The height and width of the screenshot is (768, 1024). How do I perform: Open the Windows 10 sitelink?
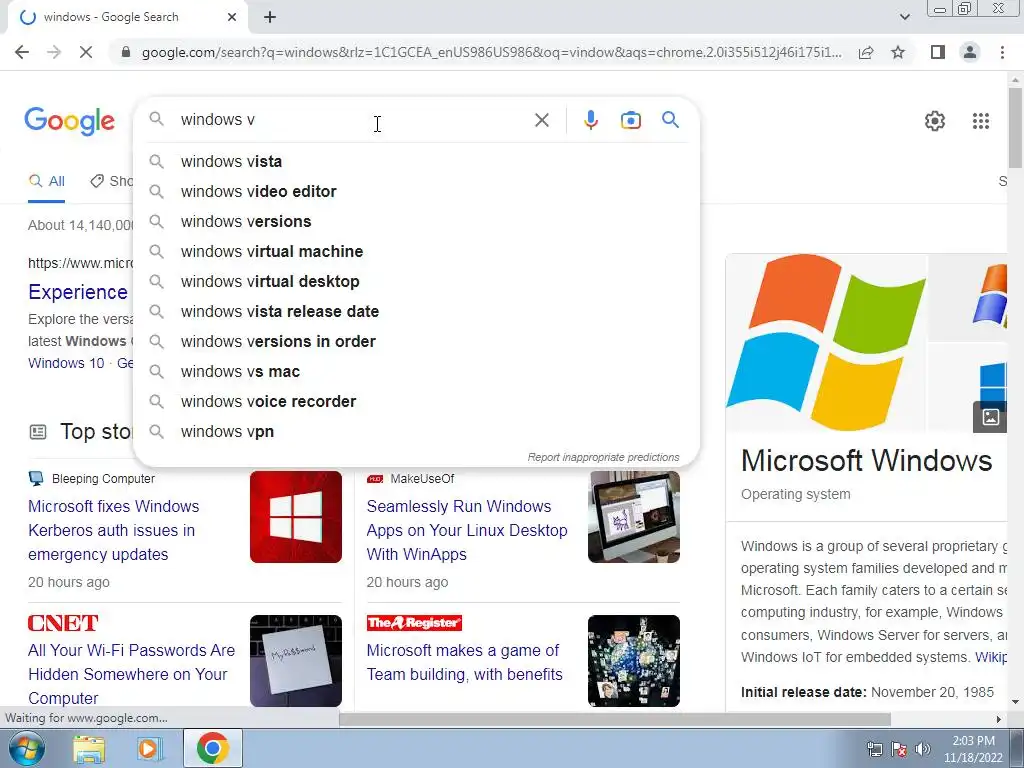(66, 363)
